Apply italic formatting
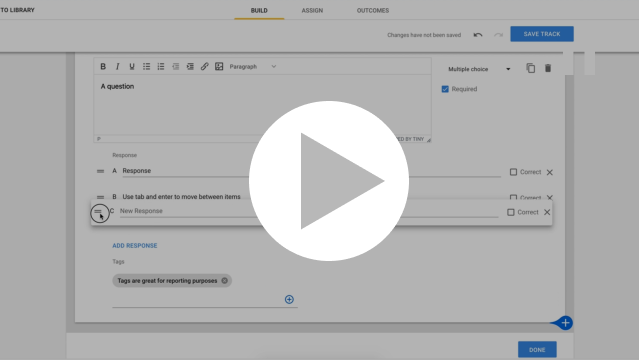 point(117,66)
